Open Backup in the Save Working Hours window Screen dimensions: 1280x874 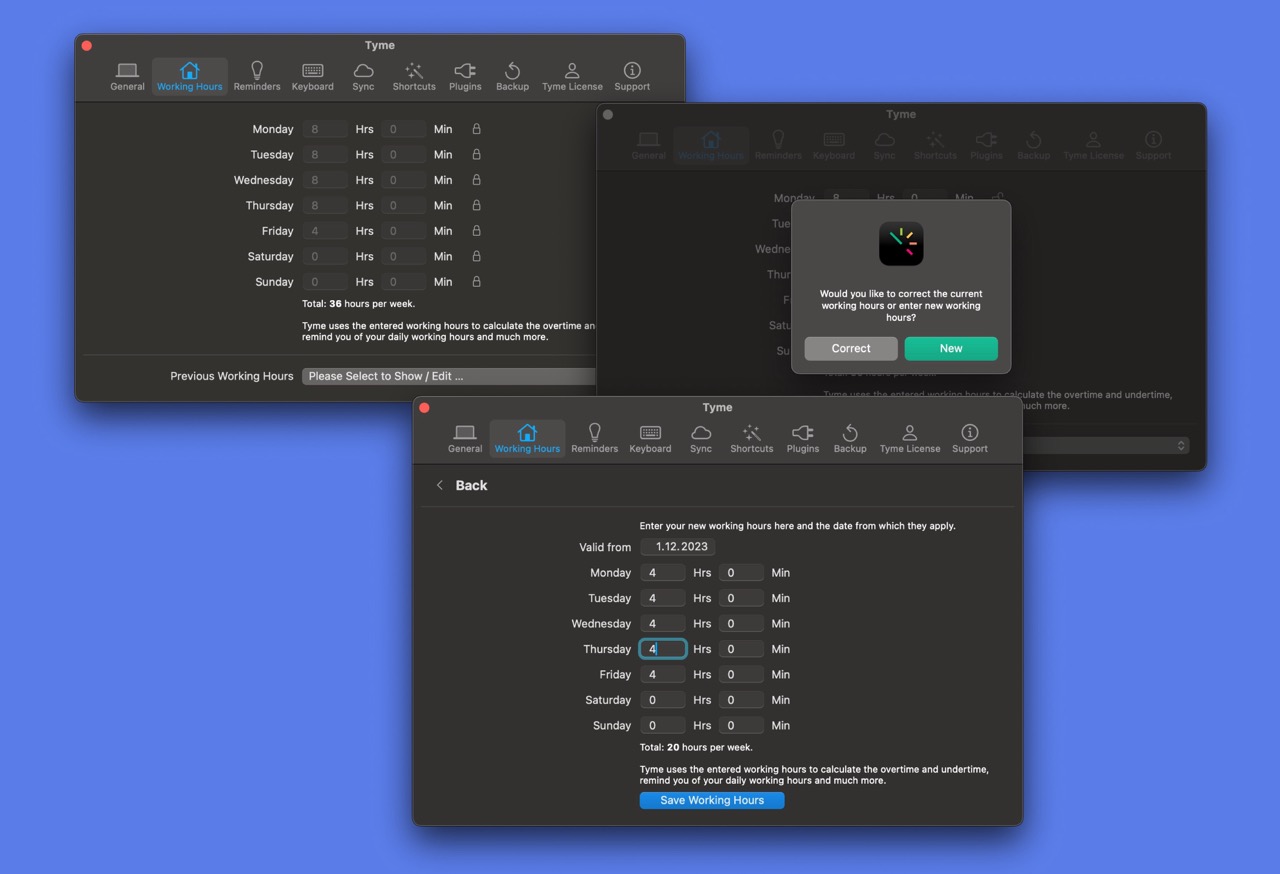850,438
